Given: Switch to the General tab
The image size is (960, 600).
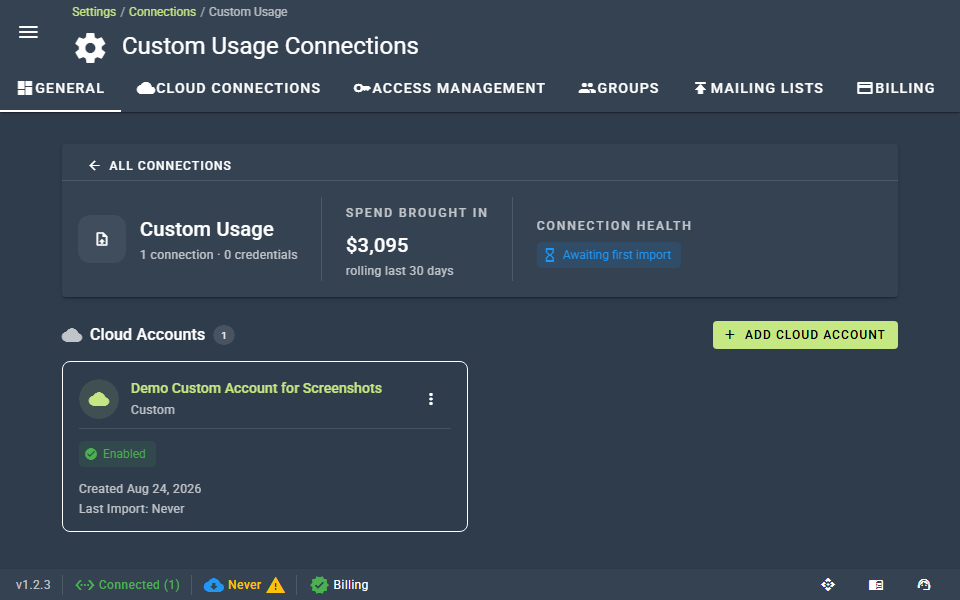Looking at the screenshot, I should pos(61,88).
